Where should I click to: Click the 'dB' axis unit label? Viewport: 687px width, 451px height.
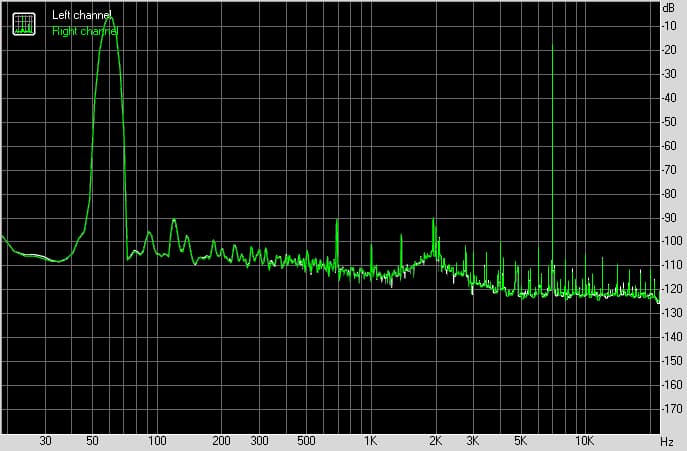pyautogui.click(x=668, y=8)
